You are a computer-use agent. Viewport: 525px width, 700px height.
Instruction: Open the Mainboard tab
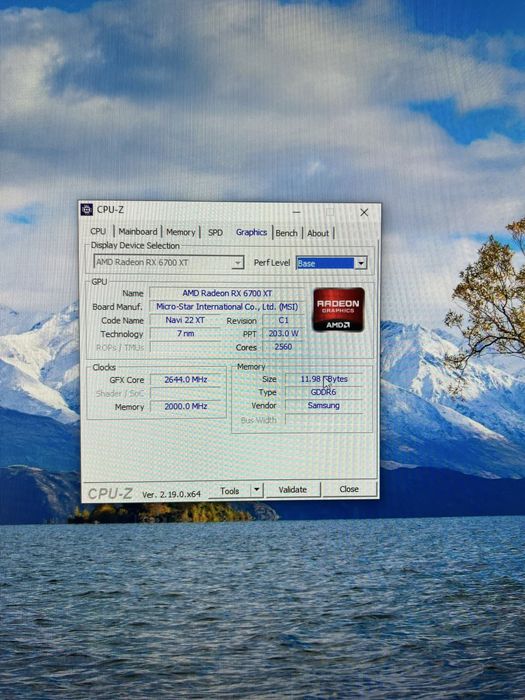pos(138,232)
